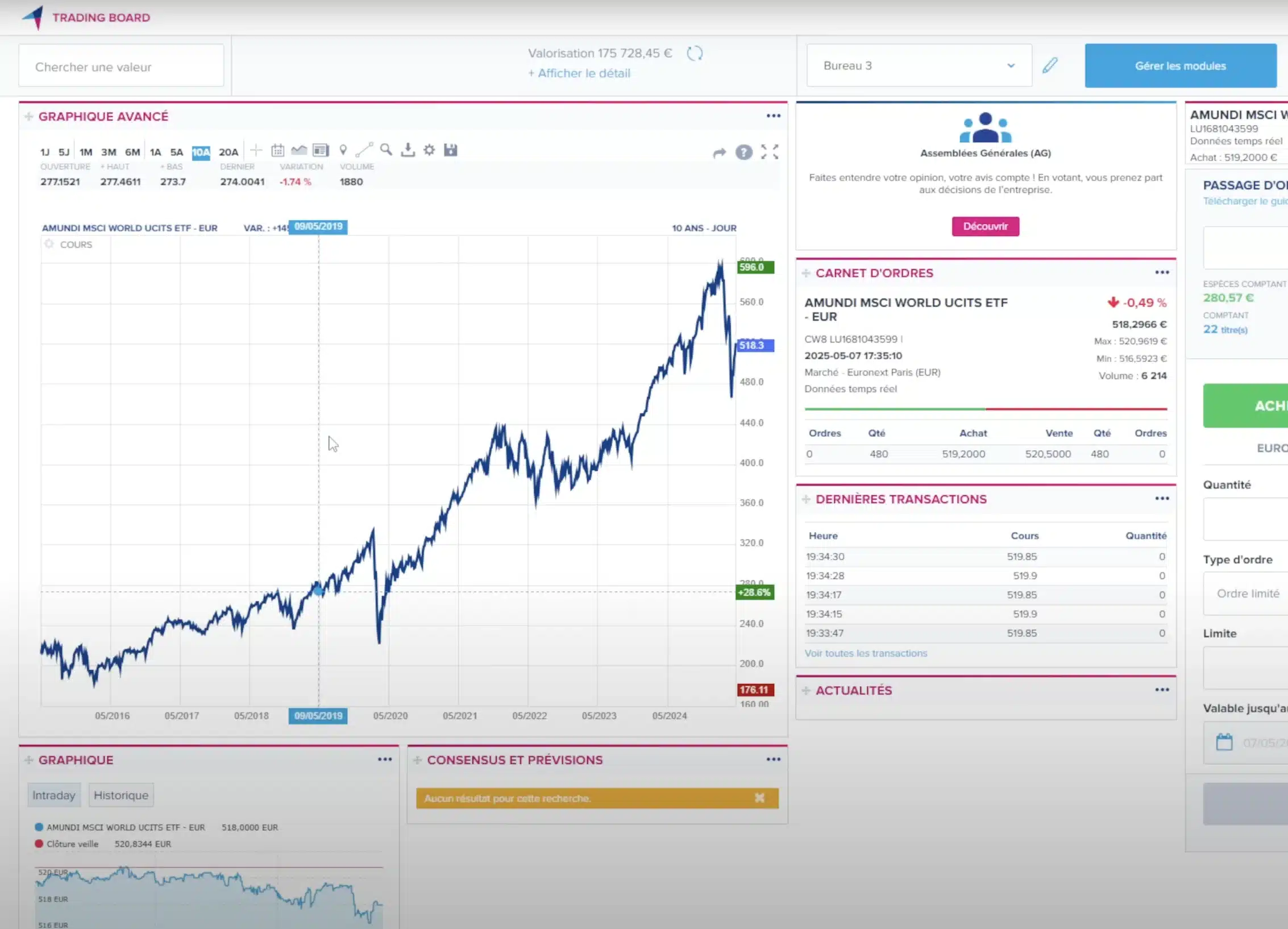Click the 19:34:30 transaction row
1288x929 pixels.
pyautogui.click(x=986, y=557)
